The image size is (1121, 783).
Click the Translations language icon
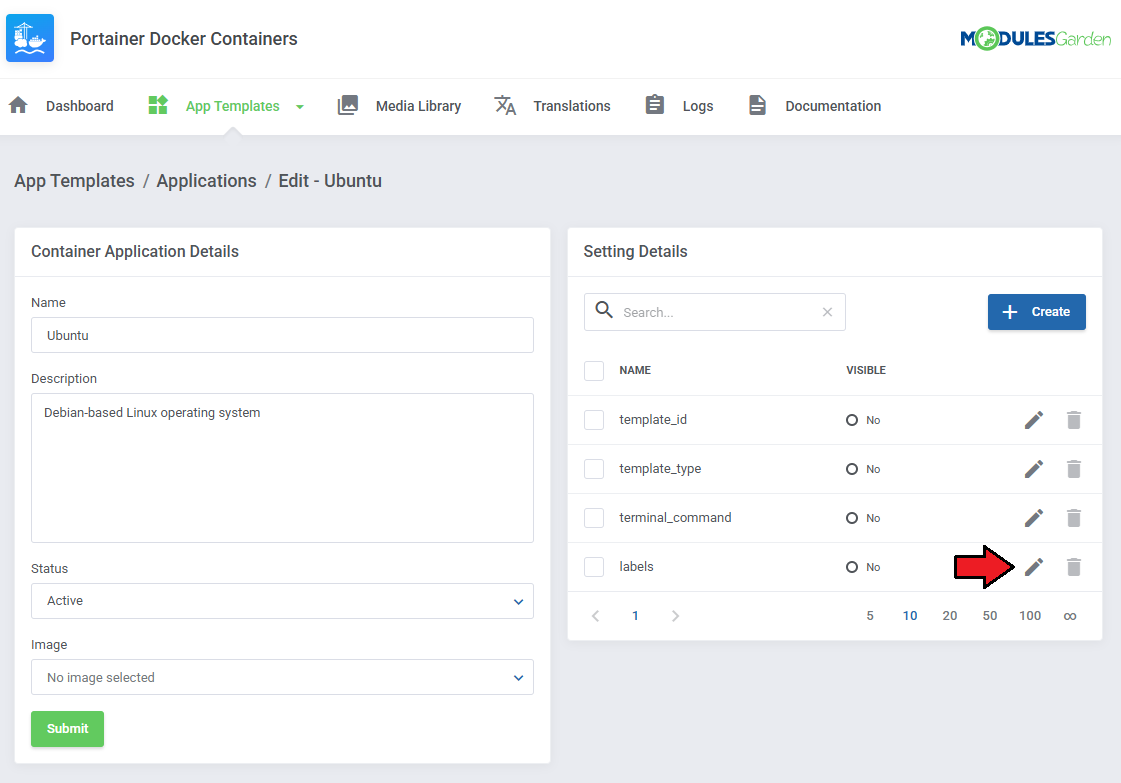click(x=505, y=106)
